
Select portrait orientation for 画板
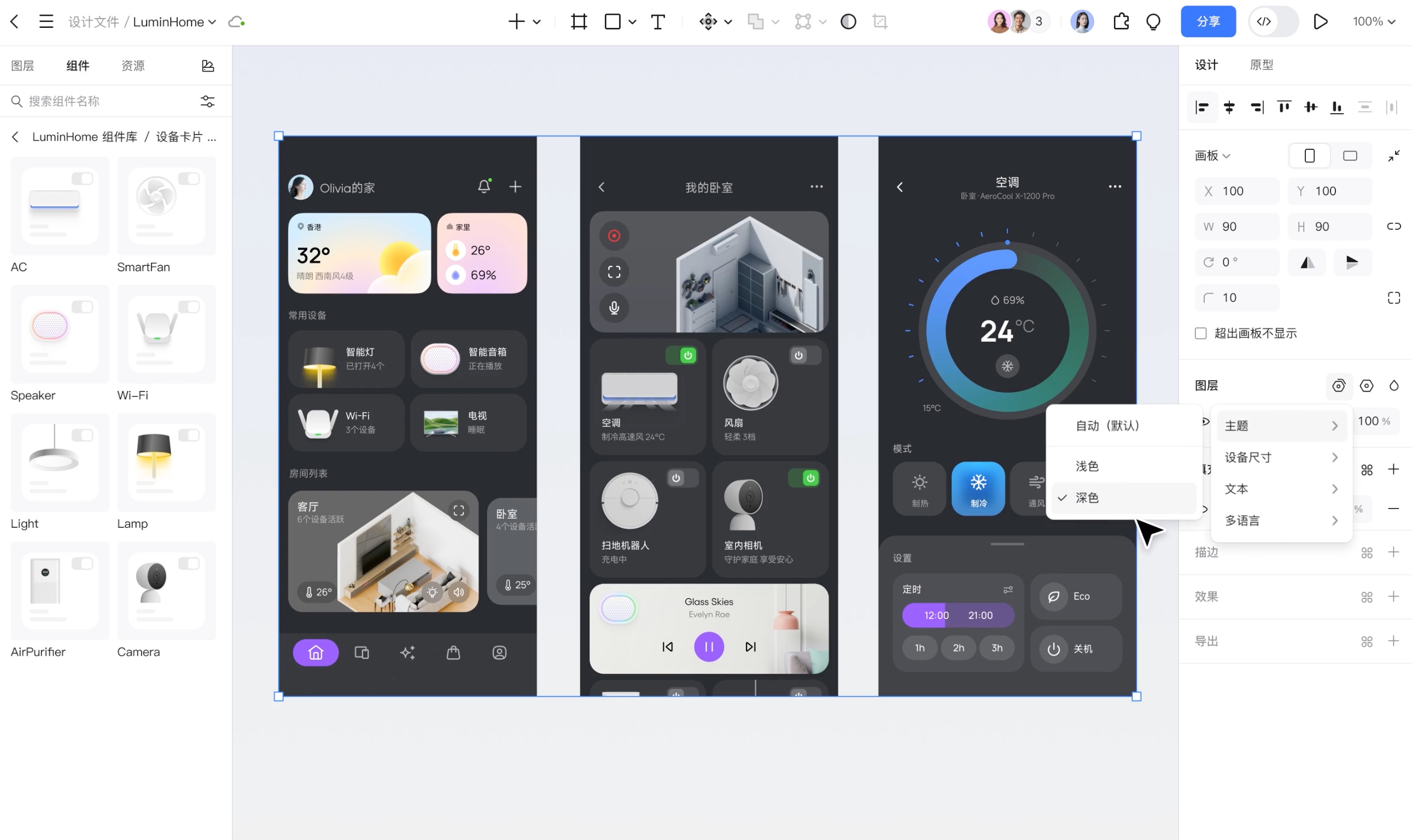tap(1309, 156)
